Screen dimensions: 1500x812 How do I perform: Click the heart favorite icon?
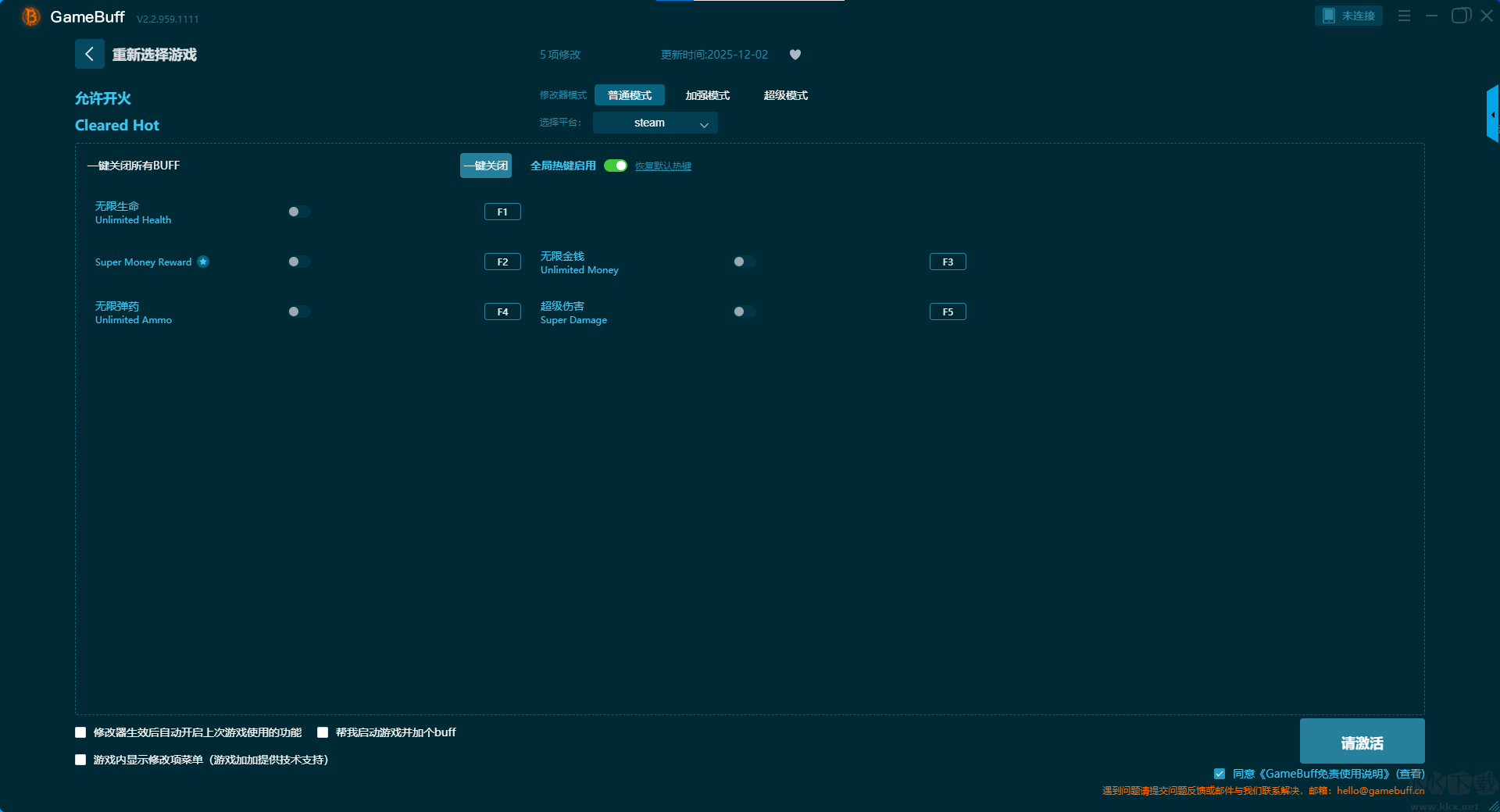(x=795, y=55)
